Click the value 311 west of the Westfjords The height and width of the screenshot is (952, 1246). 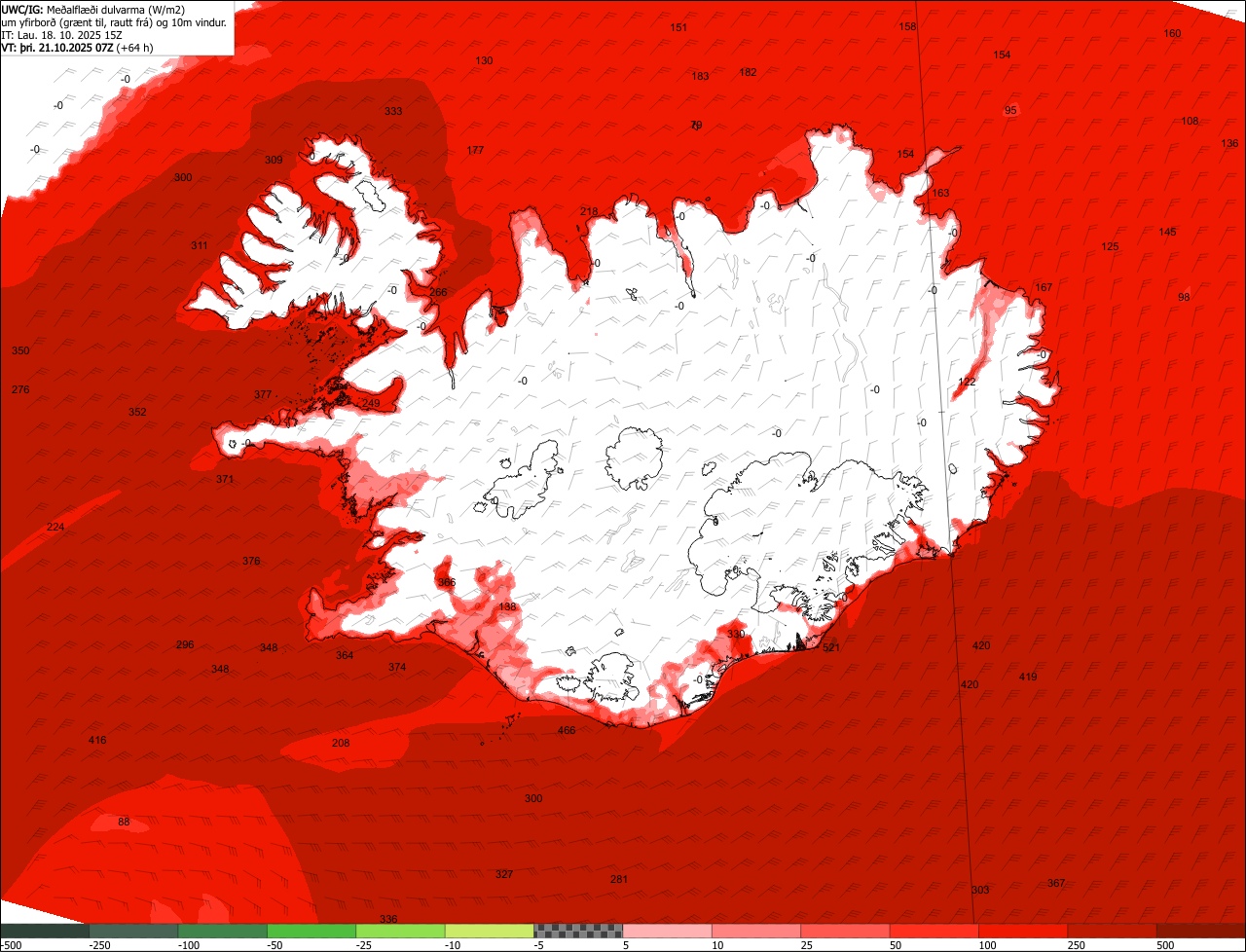point(199,246)
